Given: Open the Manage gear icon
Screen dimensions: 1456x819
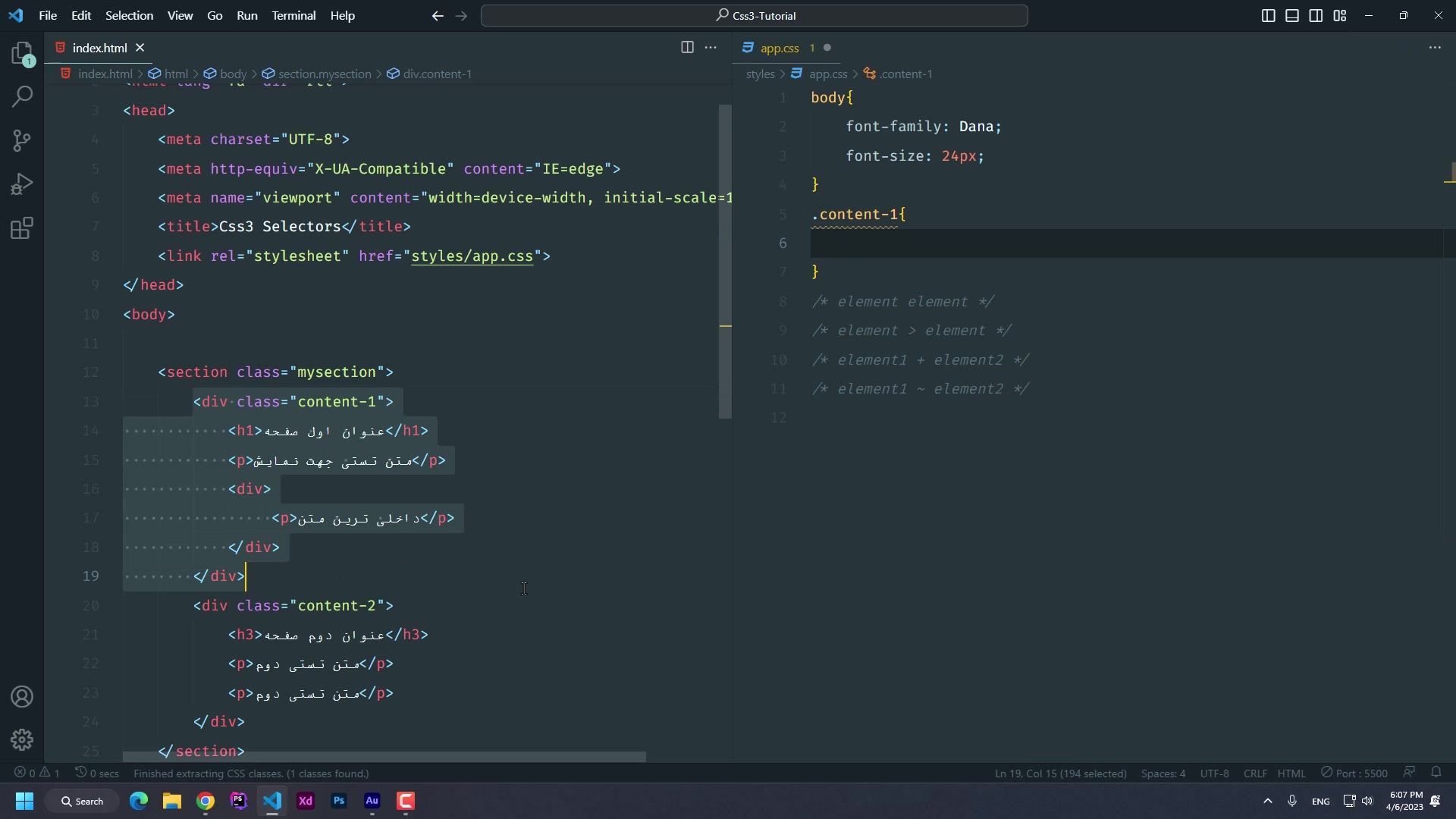Looking at the screenshot, I should 22,739.
